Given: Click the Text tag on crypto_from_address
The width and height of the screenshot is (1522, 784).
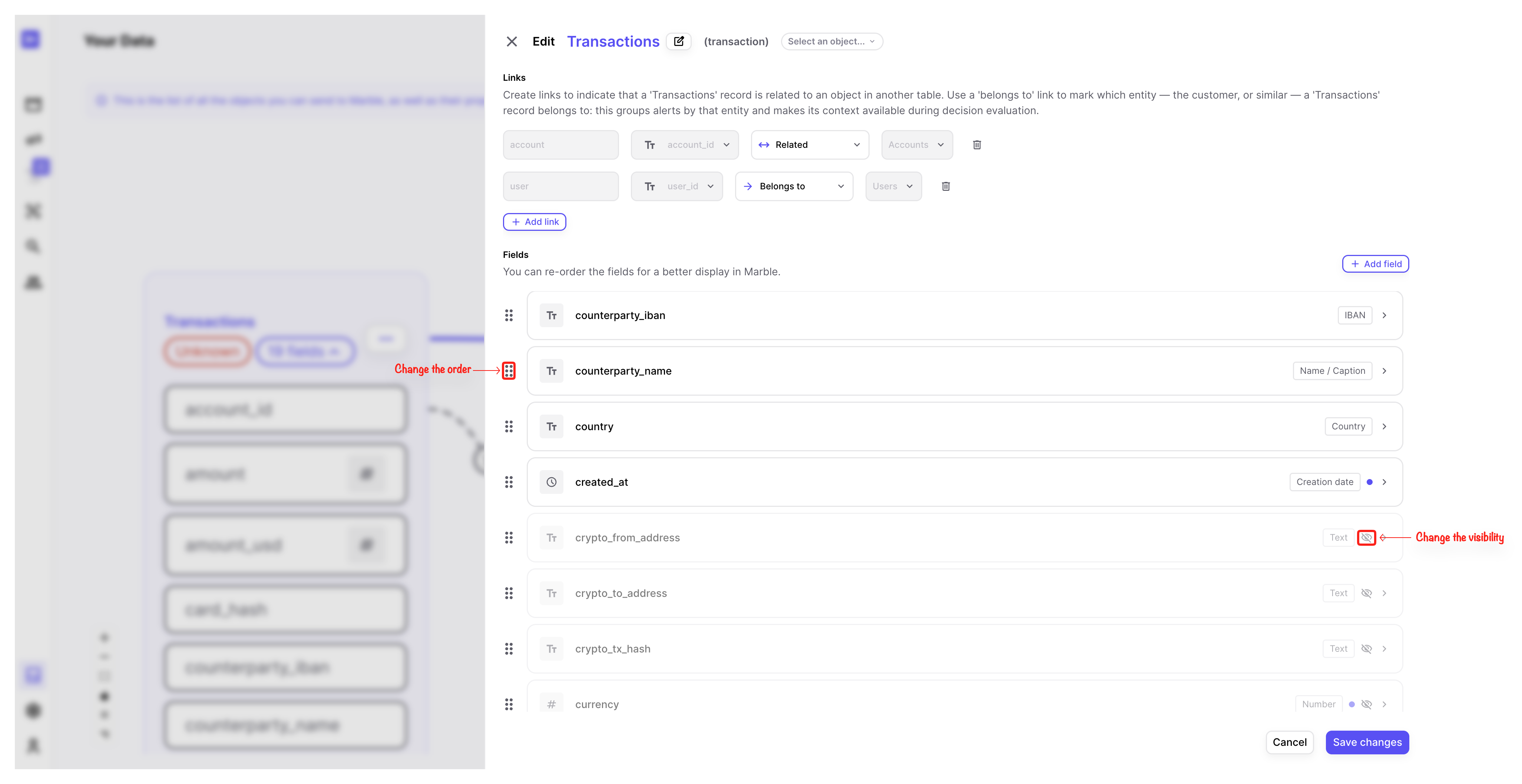Looking at the screenshot, I should [1338, 537].
